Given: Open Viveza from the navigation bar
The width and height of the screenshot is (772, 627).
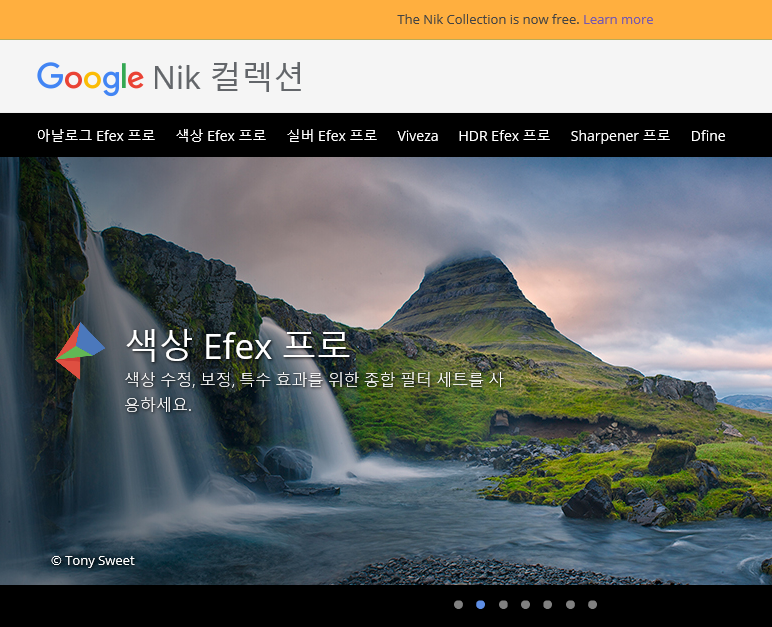Looking at the screenshot, I should [x=417, y=136].
